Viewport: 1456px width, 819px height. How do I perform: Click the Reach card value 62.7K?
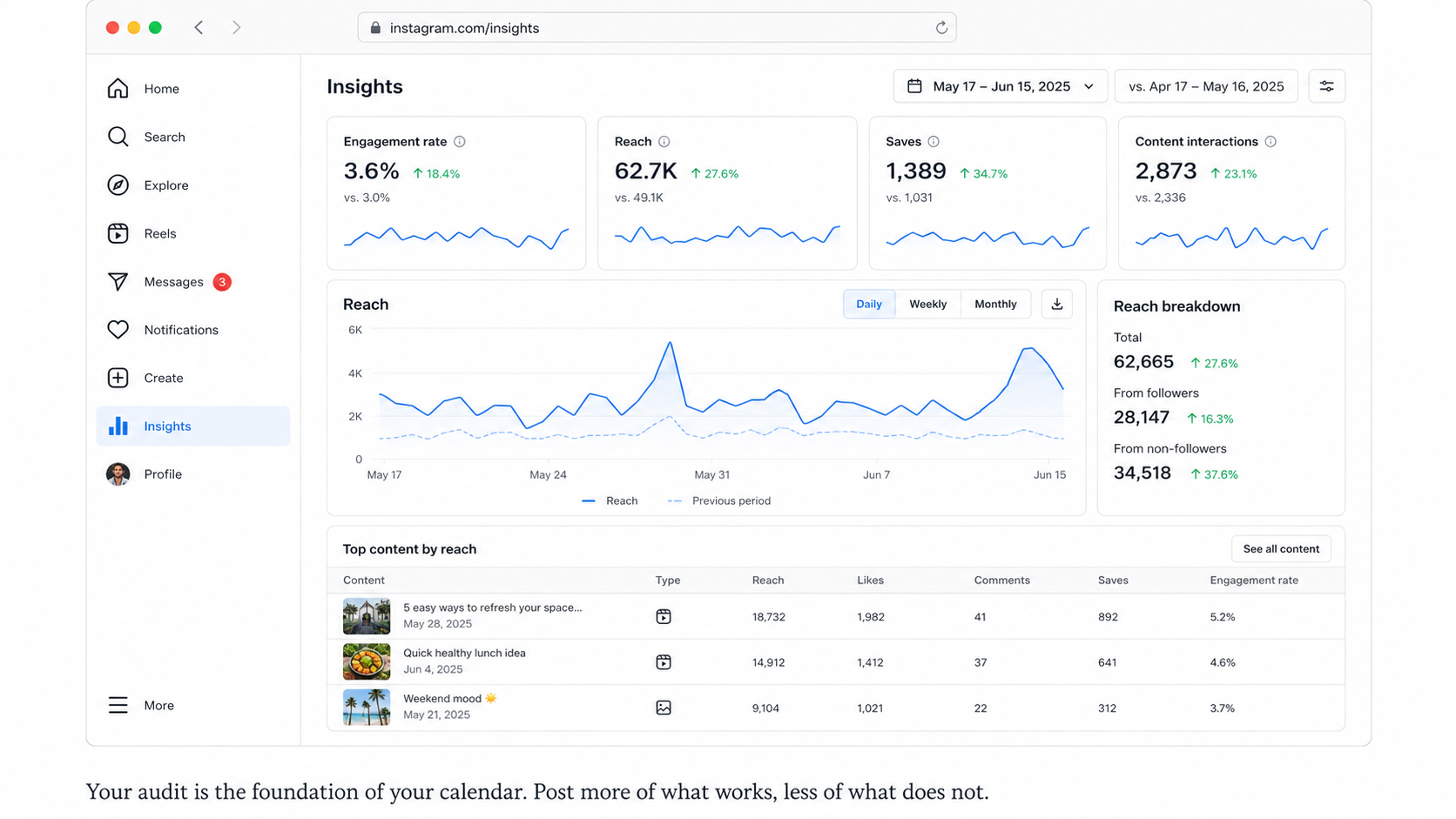pyautogui.click(x=645, y=171)
